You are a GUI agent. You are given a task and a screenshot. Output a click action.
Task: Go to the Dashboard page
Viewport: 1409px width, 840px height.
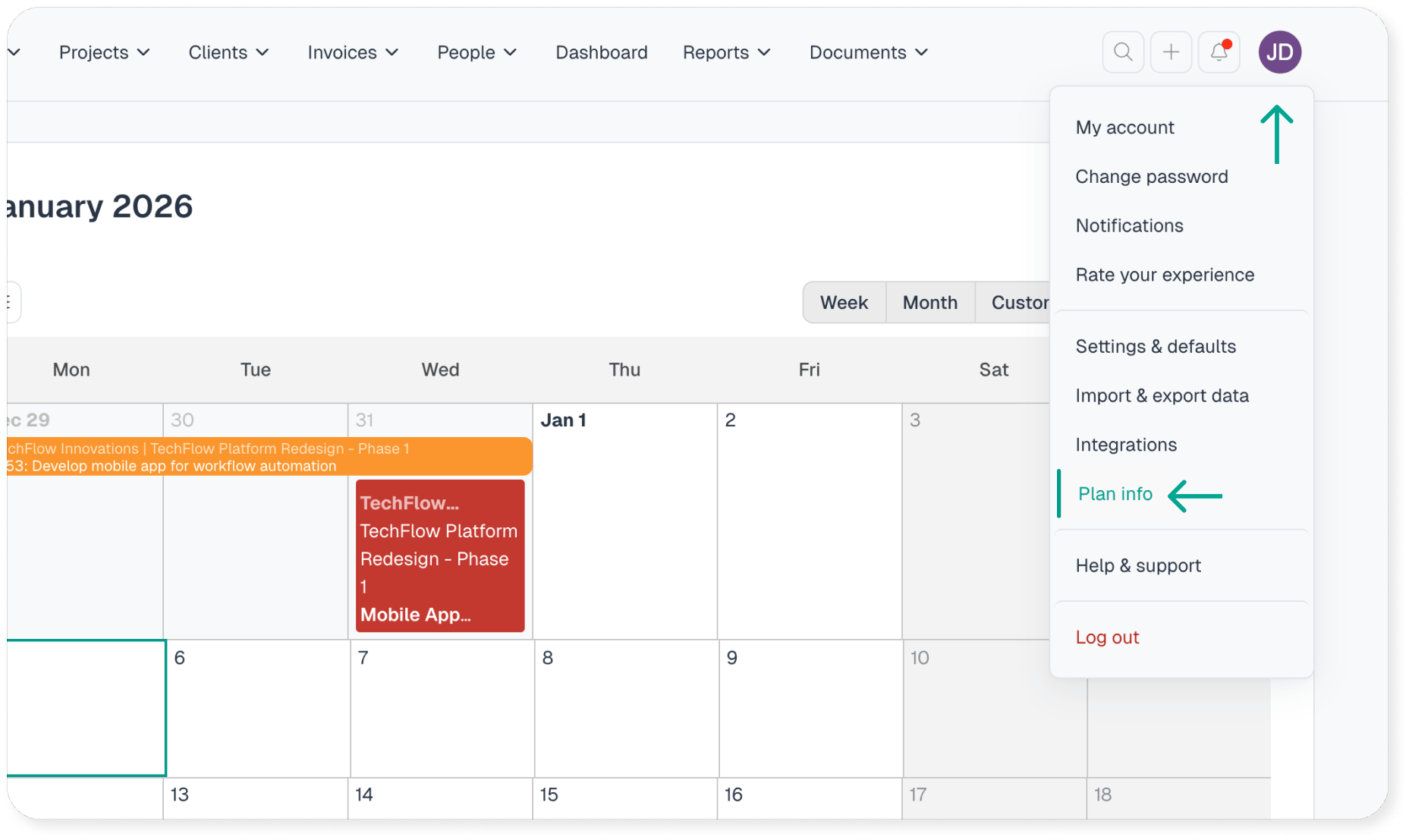601,52
